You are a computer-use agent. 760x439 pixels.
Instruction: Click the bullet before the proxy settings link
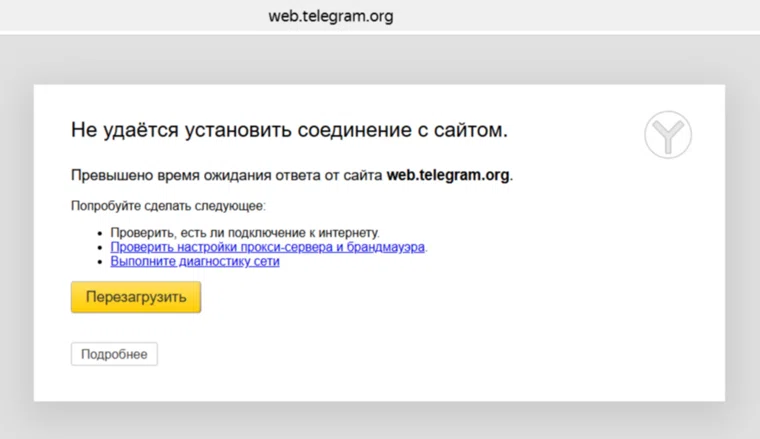click(x=100, y=247)
